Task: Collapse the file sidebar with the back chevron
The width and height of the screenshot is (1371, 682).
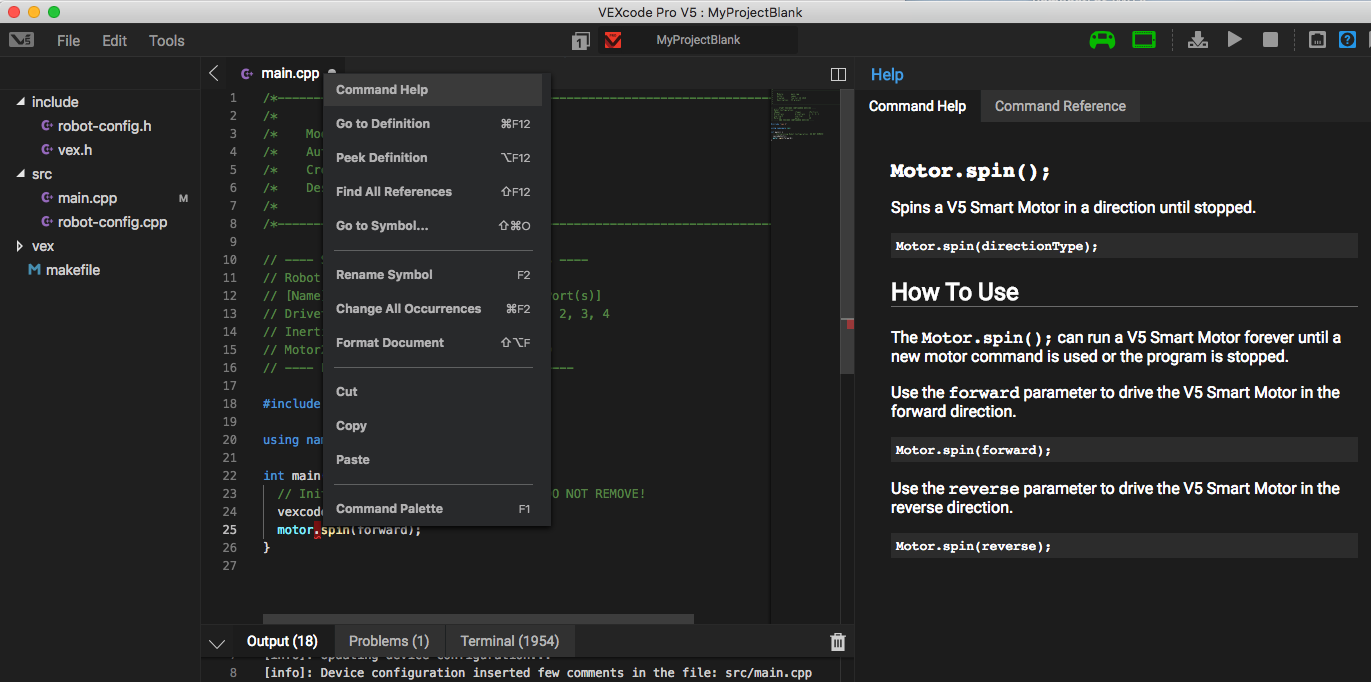Action: [213, 73]
